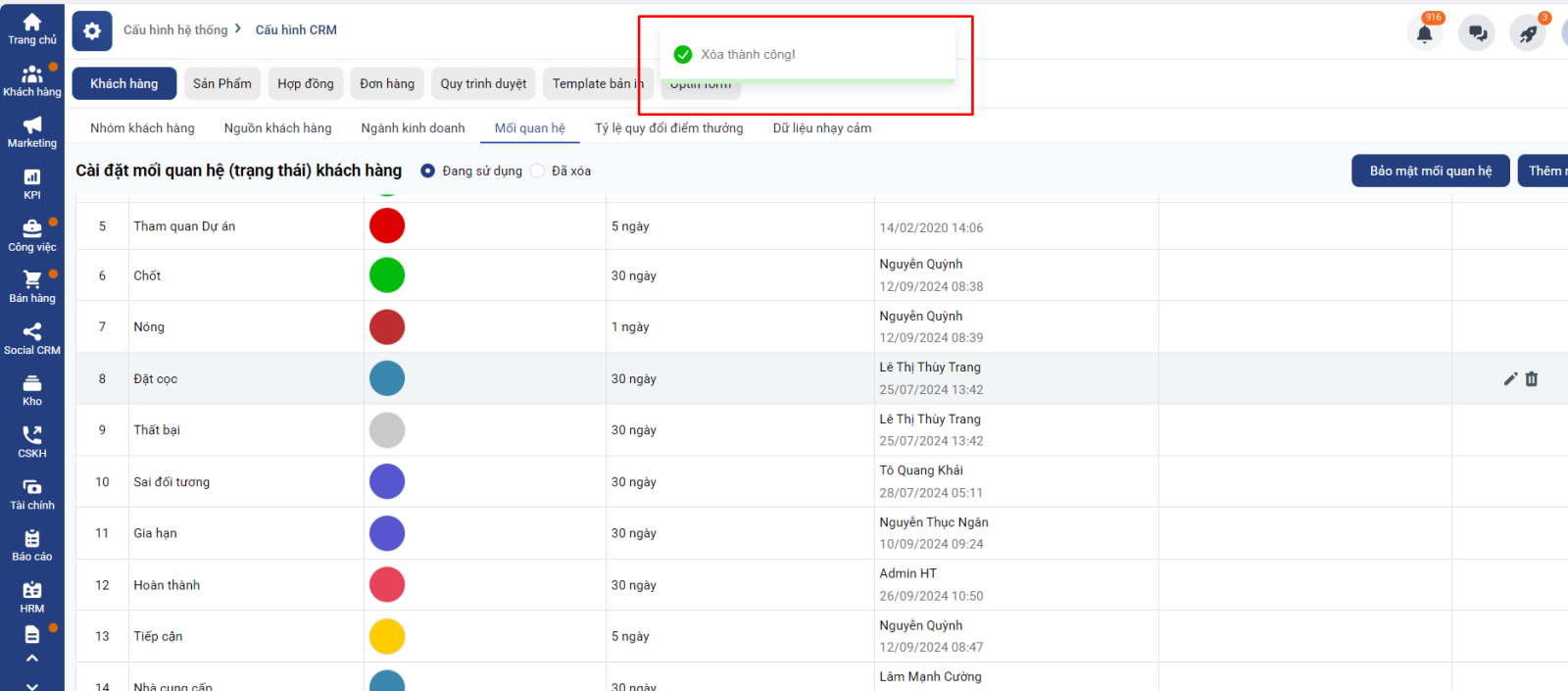Click the edit pencil on Đặt cọc row

click(1510, 379)
